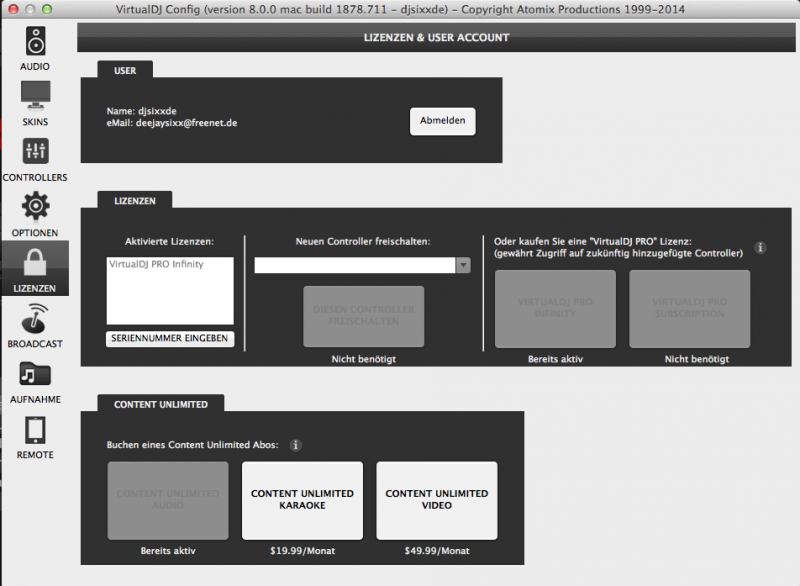Click Diesen Controller freischalten button
This screenshot has width=800, height=586.
[363, 316]
